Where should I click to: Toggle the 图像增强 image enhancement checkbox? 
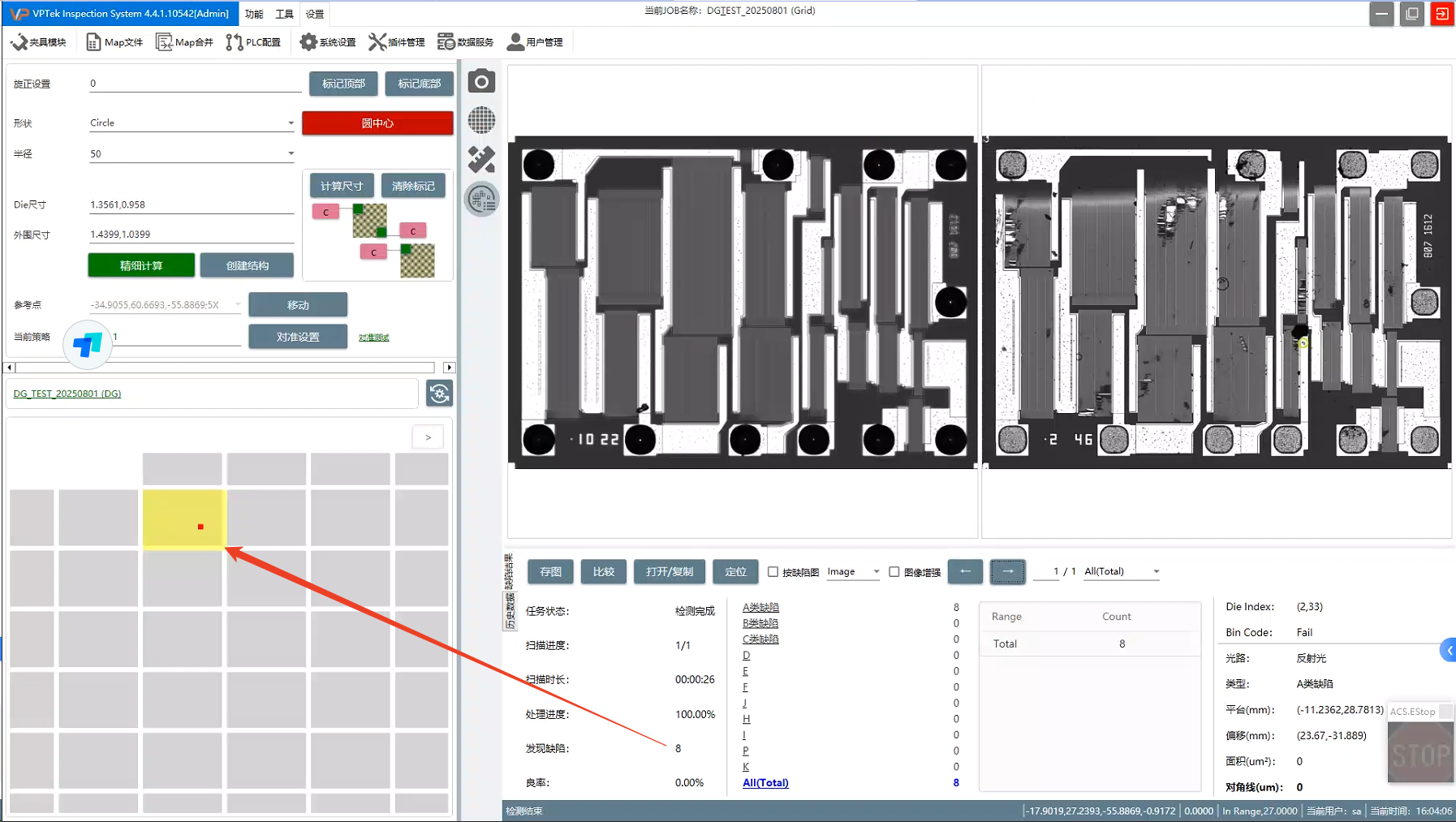894,572
